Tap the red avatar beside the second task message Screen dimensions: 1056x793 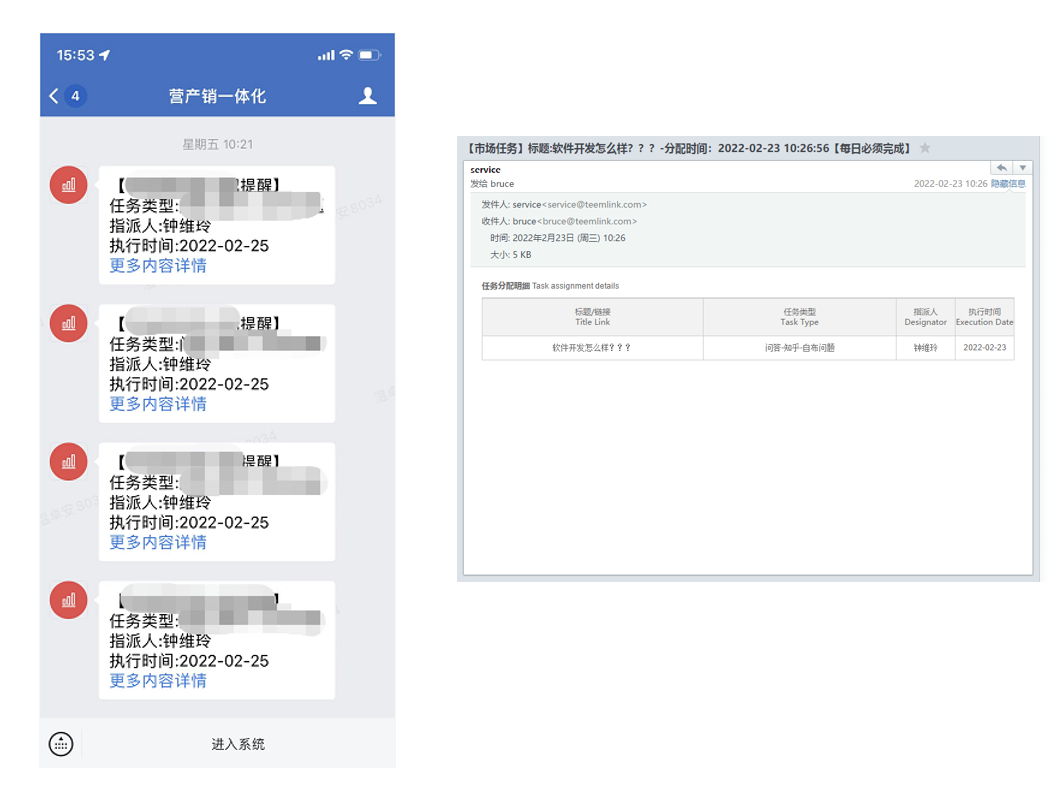tap(68, 323)
